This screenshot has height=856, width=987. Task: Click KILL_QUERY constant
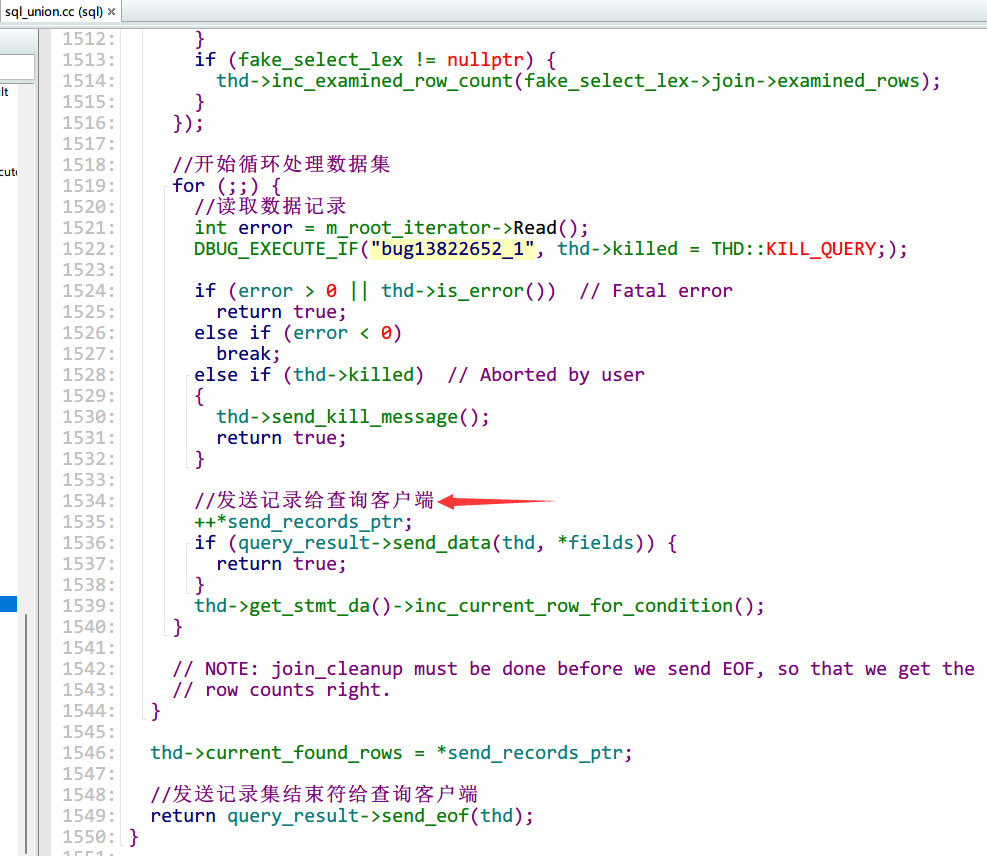821,249
